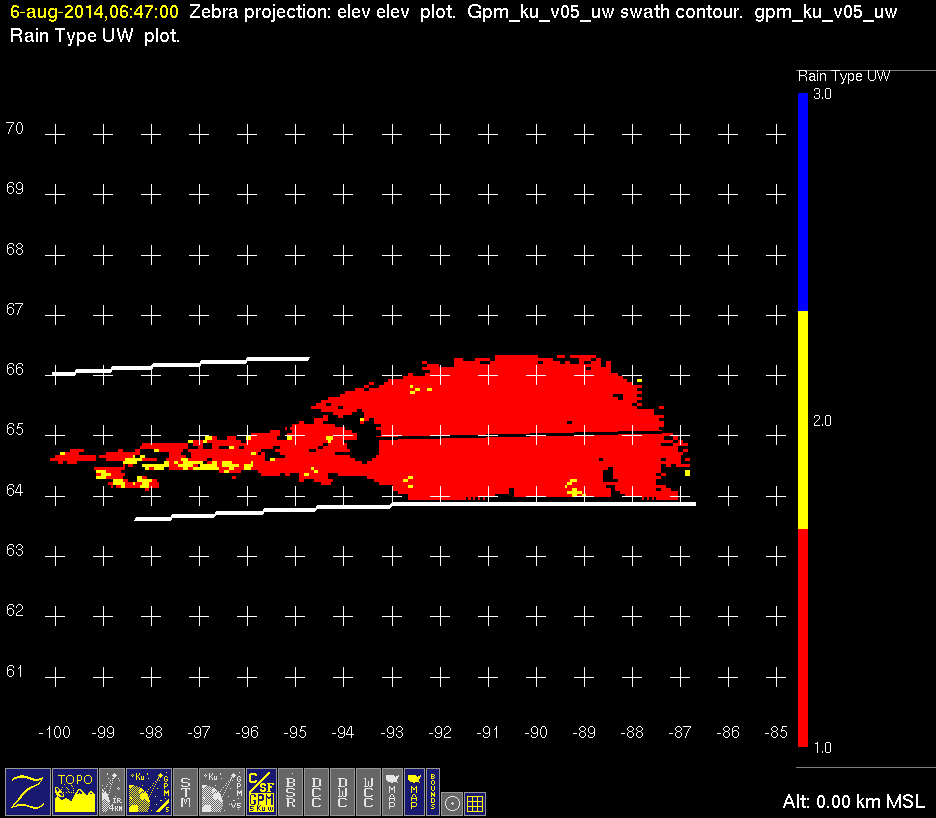Viewport: 936px width, 818px height.
Task: Click the 'Alt: 0.00 km MSL' readout
Action: click(854, 801)
